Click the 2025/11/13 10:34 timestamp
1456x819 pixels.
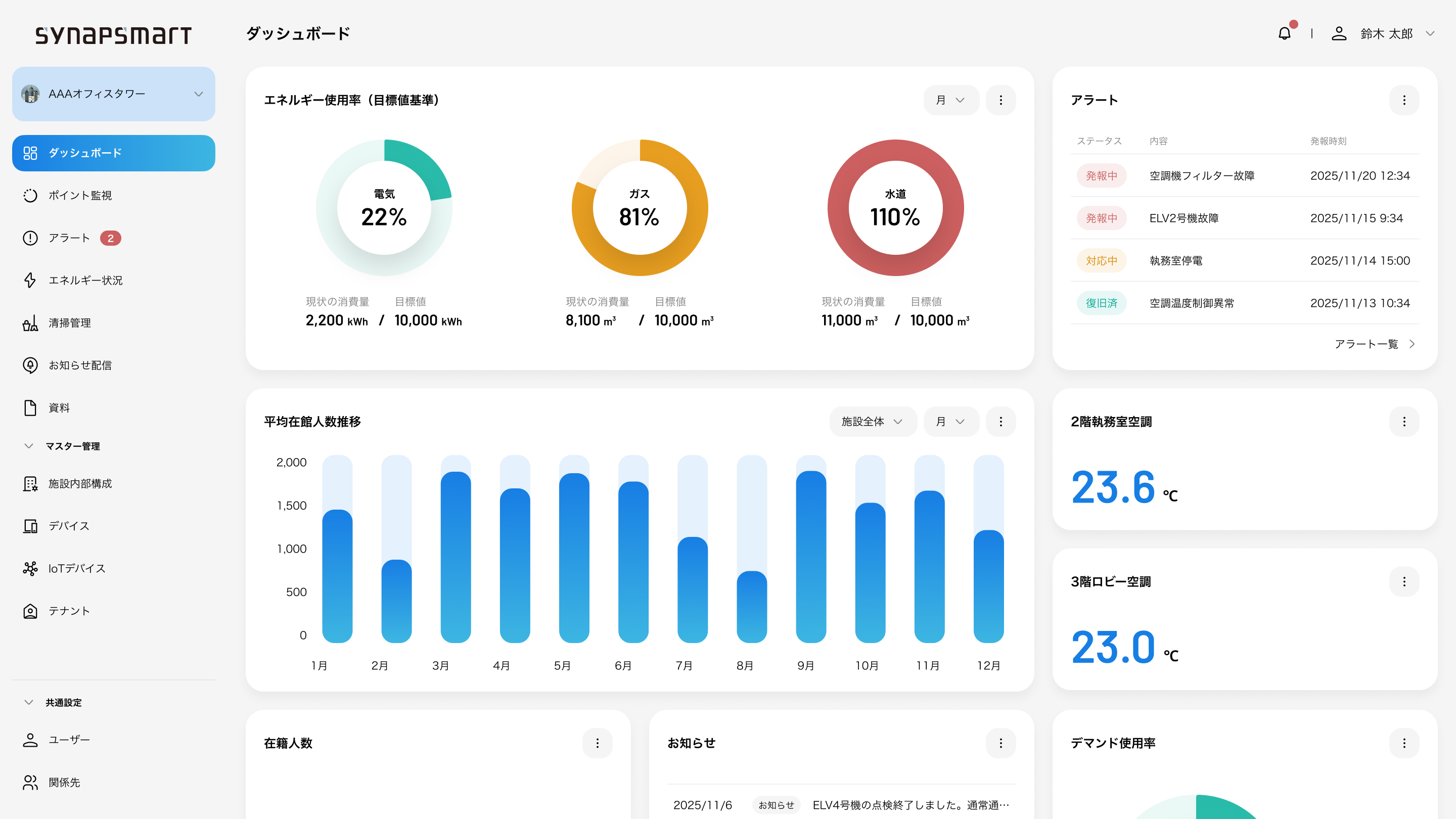pyautogui.click(x=1360, y=303)
